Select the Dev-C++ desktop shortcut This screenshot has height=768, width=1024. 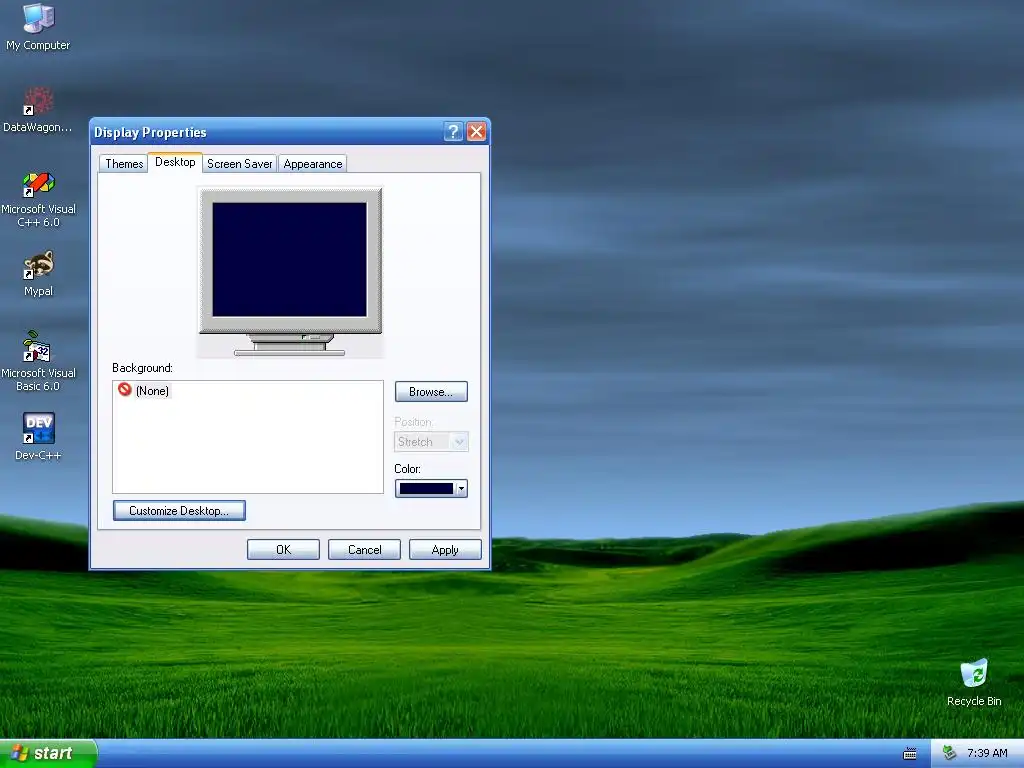[x=38, y=437]
